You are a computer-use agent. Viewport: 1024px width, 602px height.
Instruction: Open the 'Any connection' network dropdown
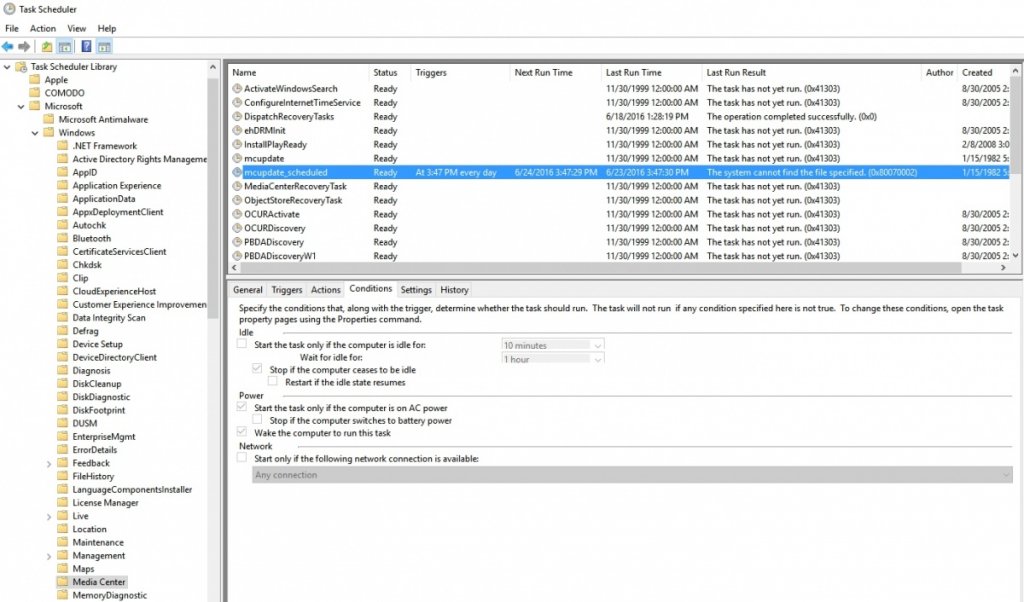pos(632,475)
